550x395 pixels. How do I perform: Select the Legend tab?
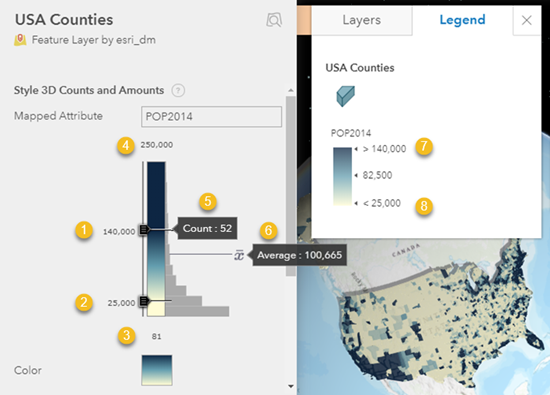click(x=462, y=20)
